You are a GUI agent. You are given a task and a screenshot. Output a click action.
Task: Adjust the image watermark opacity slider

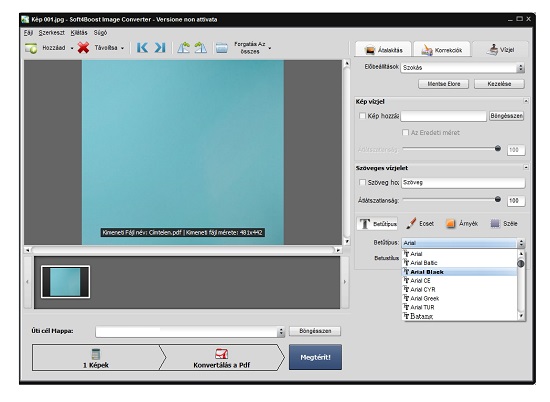point(497,149)
